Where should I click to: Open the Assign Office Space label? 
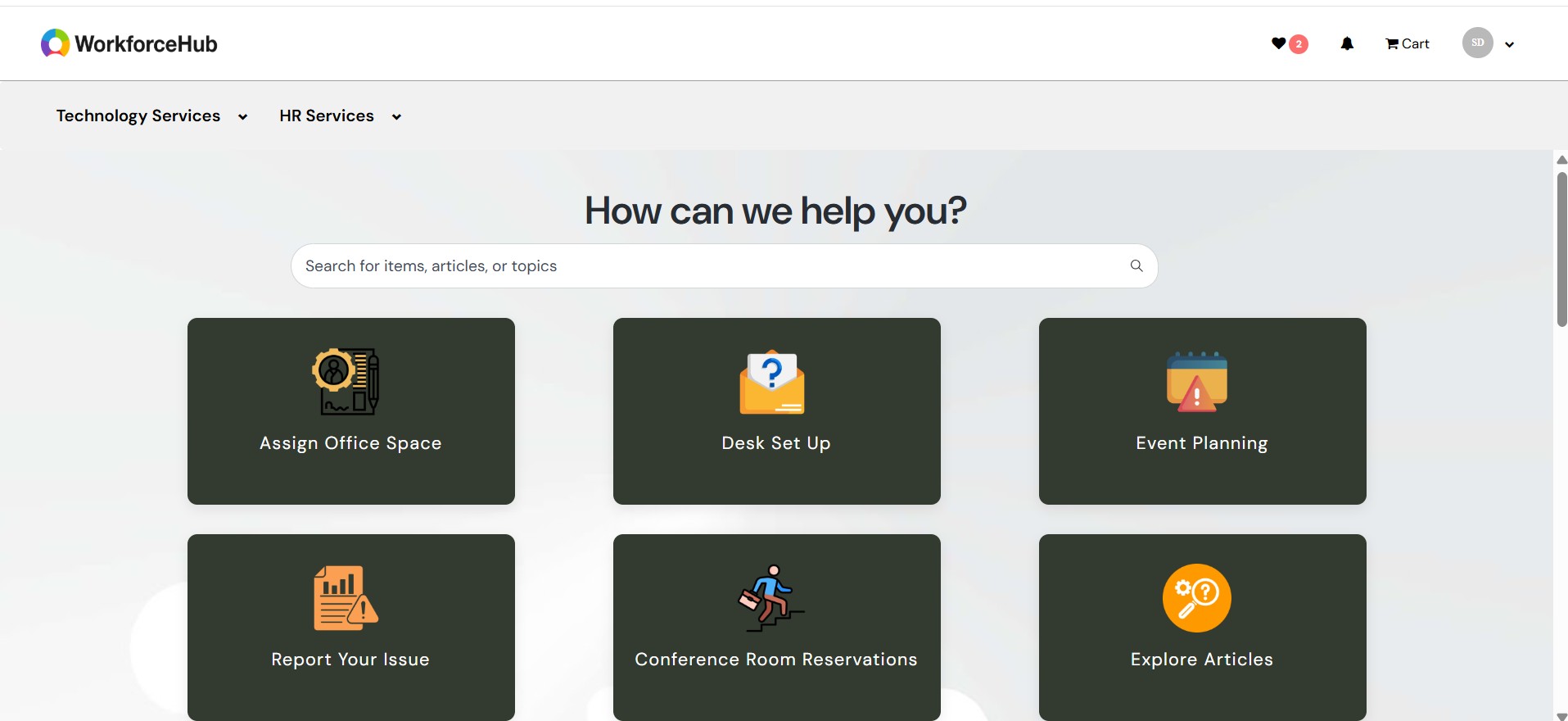pyautogui.click(x=350, y=443)
